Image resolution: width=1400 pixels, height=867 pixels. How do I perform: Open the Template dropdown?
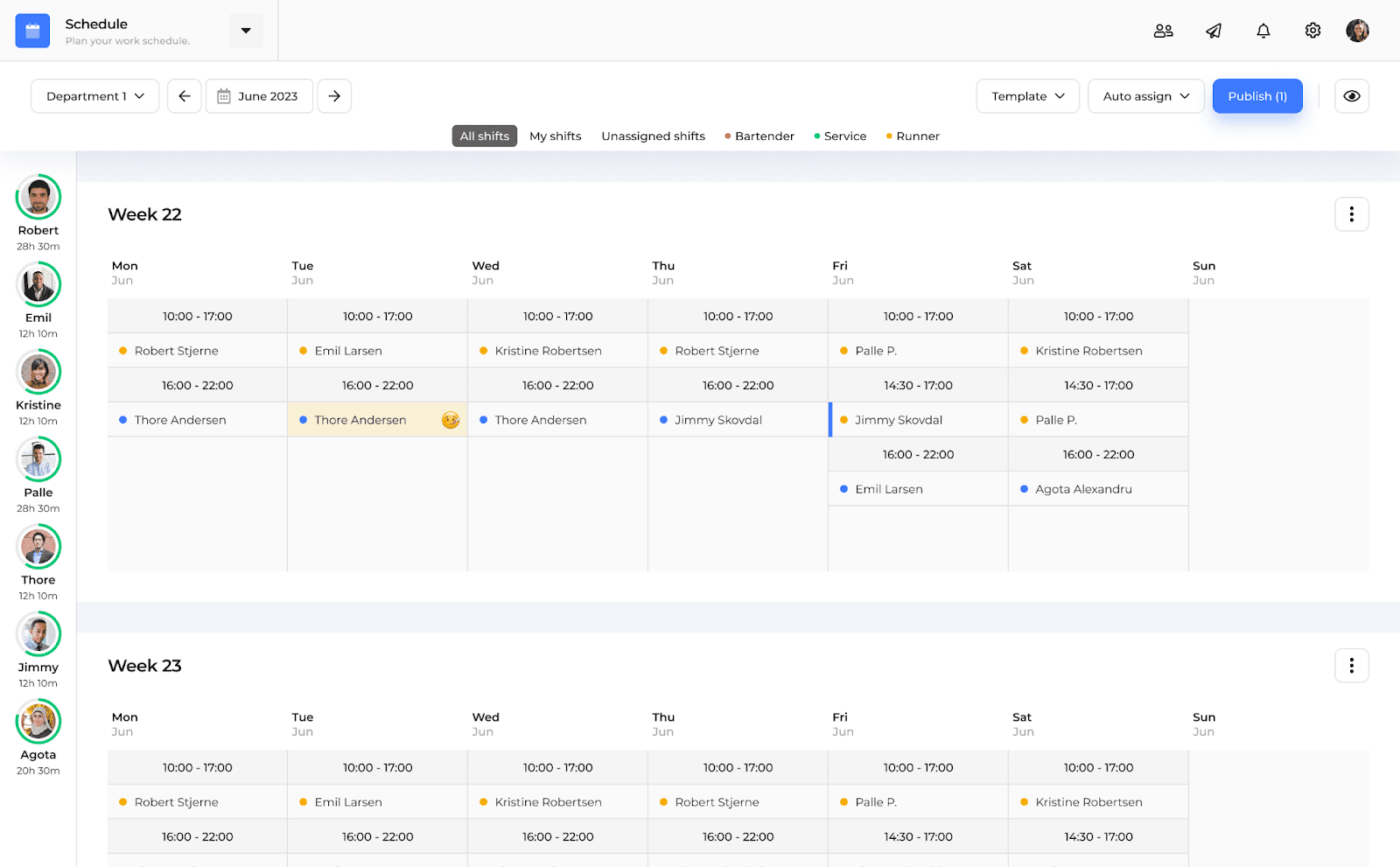click(1028, 96)
